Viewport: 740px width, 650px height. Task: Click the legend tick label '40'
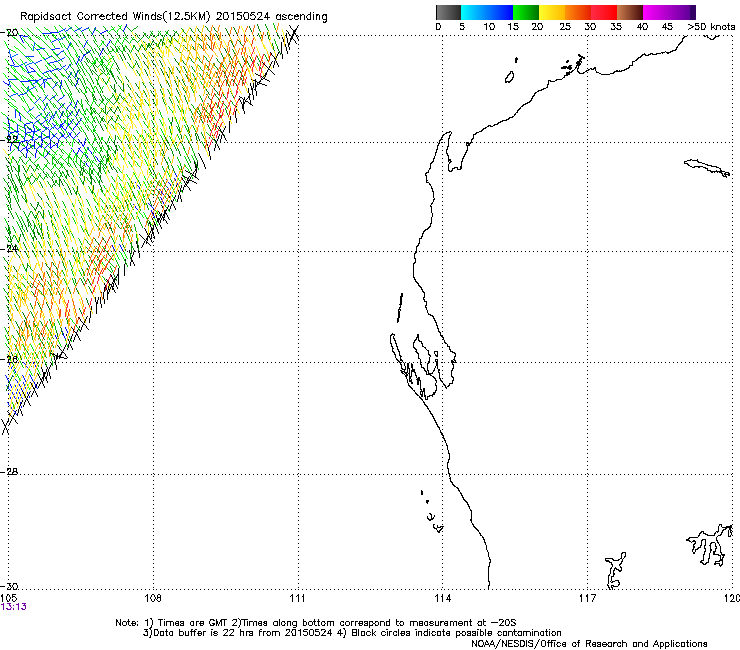click(x=642, y=27)
